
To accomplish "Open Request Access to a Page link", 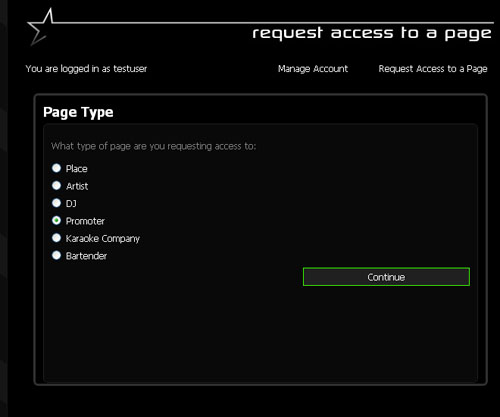I will (433, 69).
